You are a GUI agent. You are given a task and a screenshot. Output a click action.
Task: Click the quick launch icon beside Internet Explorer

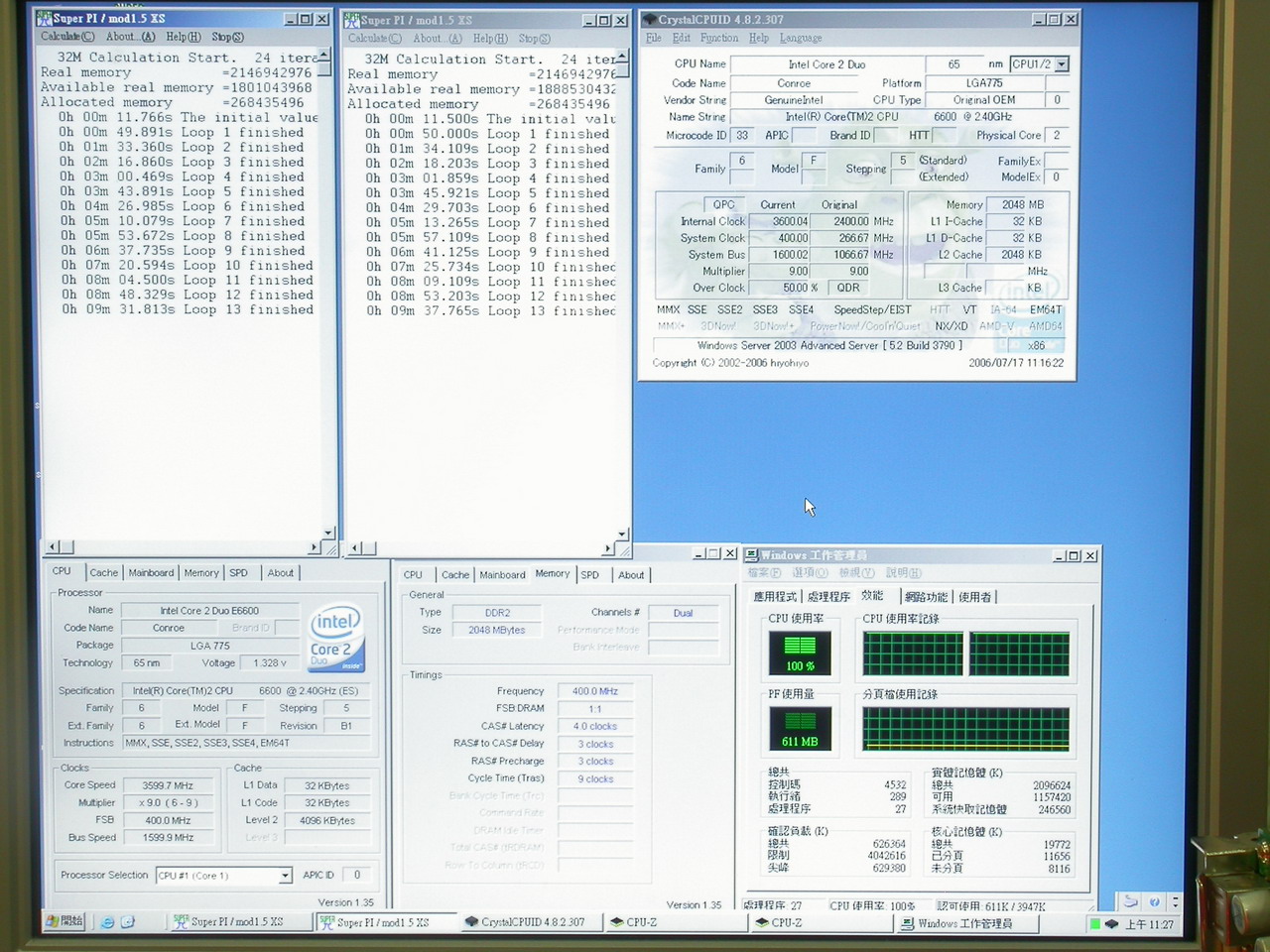click(128, 922)
